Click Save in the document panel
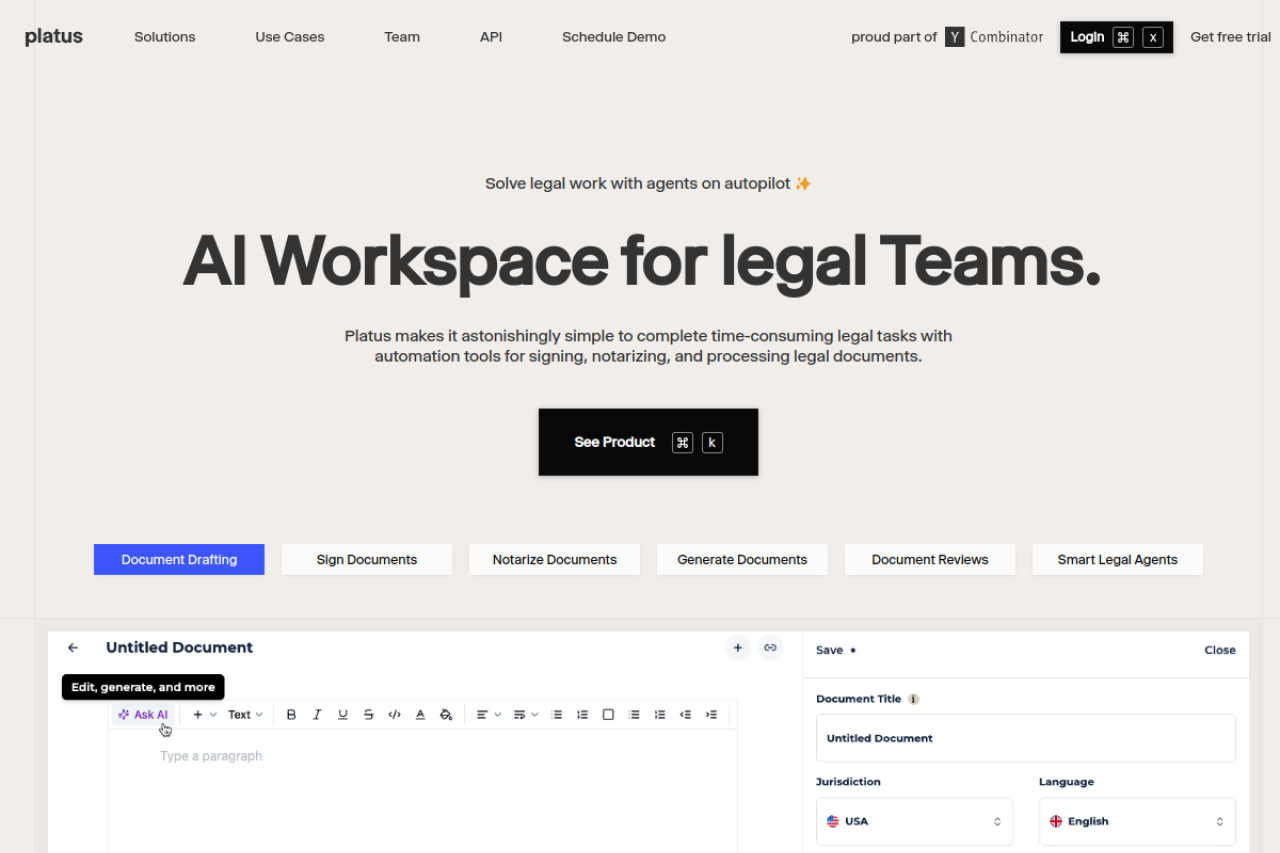 coord(829,650)
